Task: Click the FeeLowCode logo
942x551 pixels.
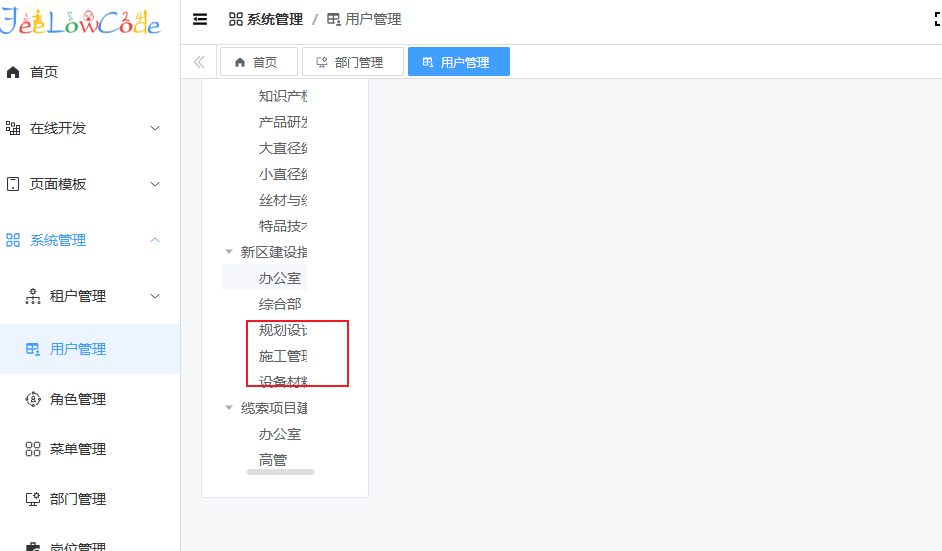Action: (x=80, y=22)
